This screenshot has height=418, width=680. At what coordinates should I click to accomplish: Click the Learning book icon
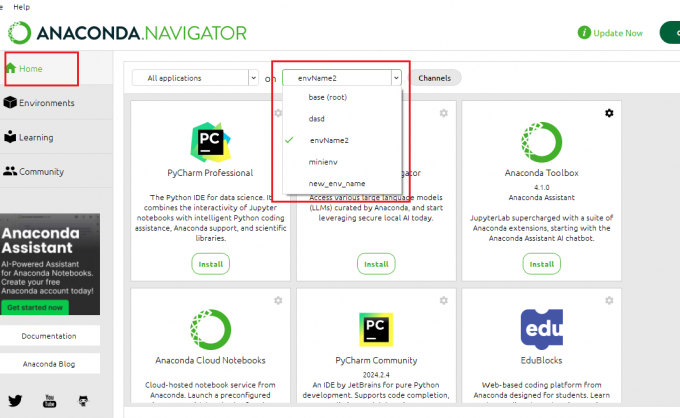pyautogui.click(x=10, y=137)
